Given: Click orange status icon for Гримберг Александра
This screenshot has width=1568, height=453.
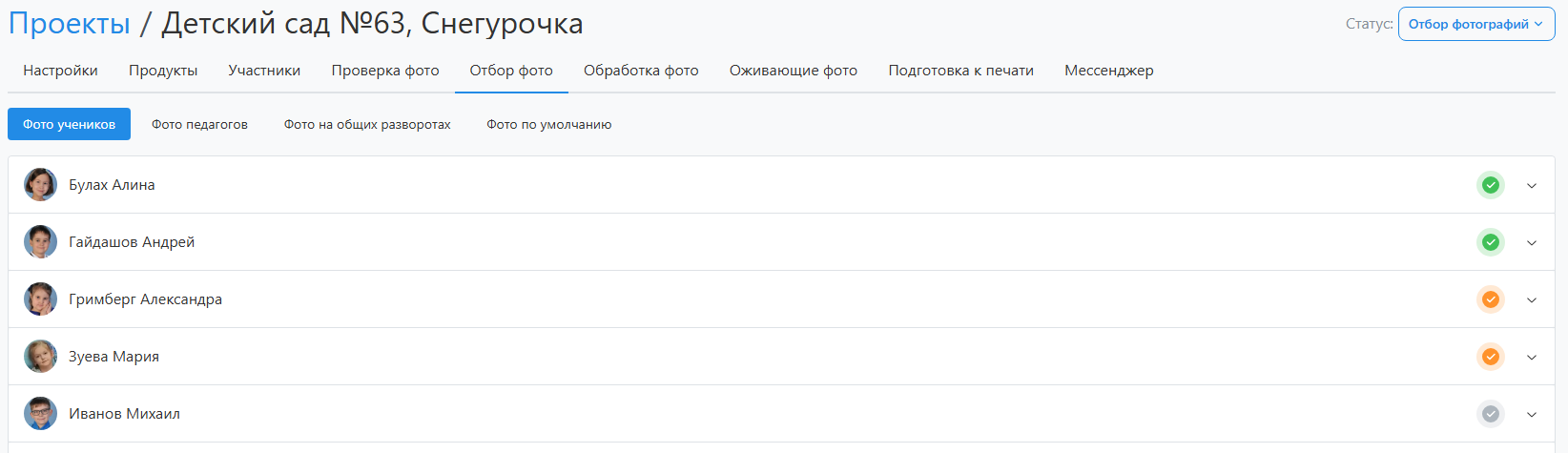Looking at the screenshot, I should click(x=1490, y=299).
